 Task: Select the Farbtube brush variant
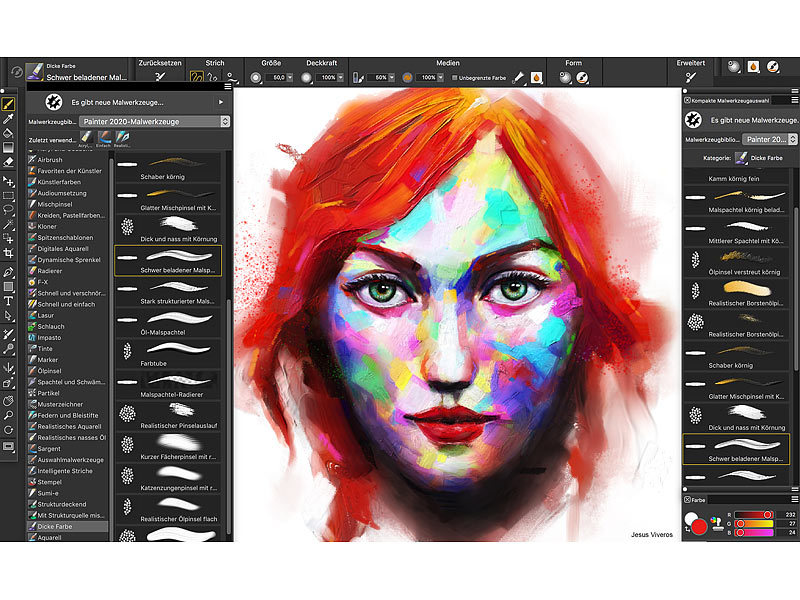[x=168, y=354]
